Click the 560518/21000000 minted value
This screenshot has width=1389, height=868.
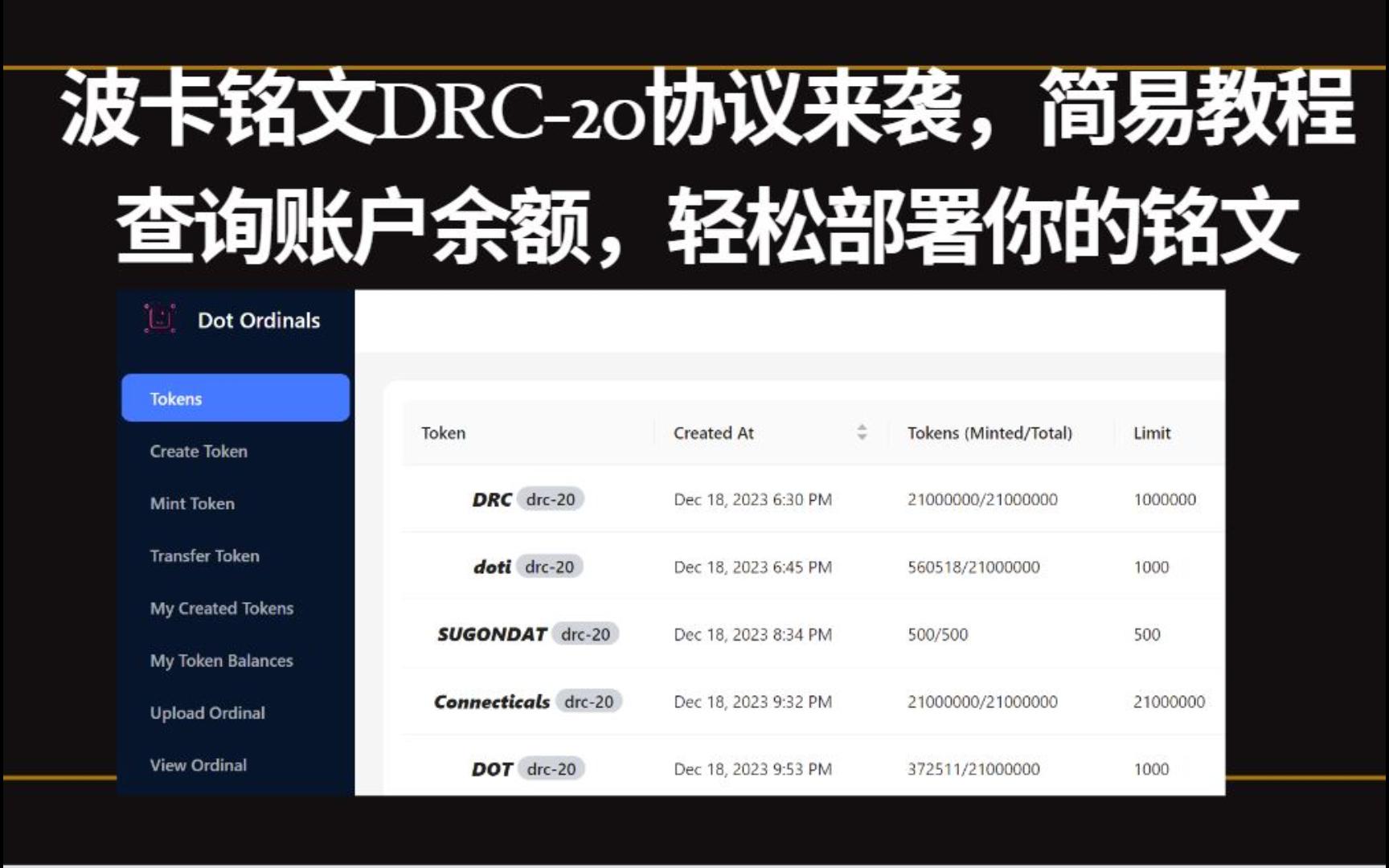click(973, 567)
